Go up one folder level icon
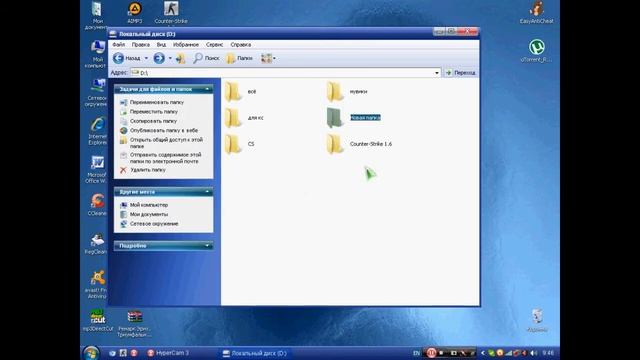The width and height of the screenshot is (640, 360). pyautogui.click(x=180, y=58)
